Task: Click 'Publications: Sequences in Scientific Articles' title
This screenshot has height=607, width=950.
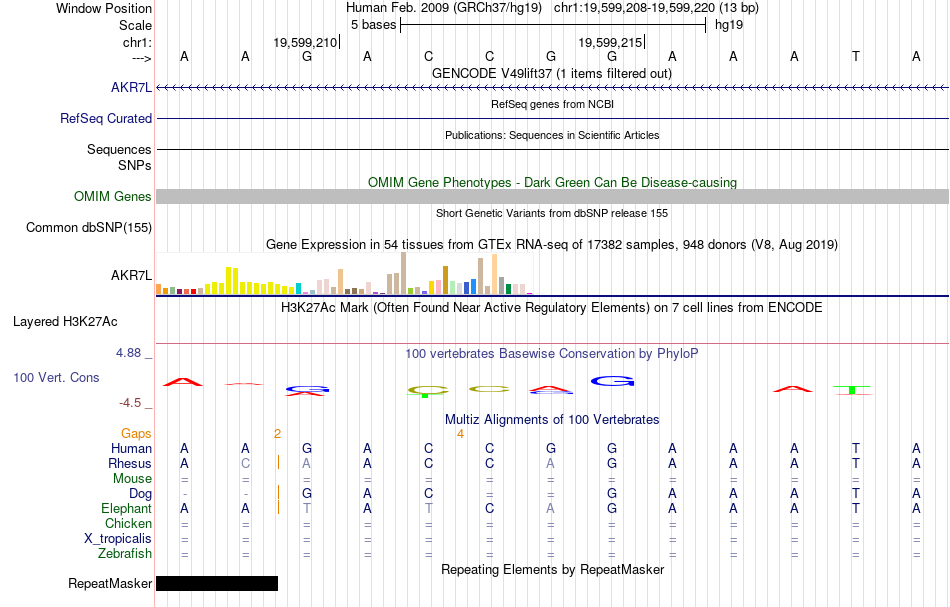Action: coord(552,135)
